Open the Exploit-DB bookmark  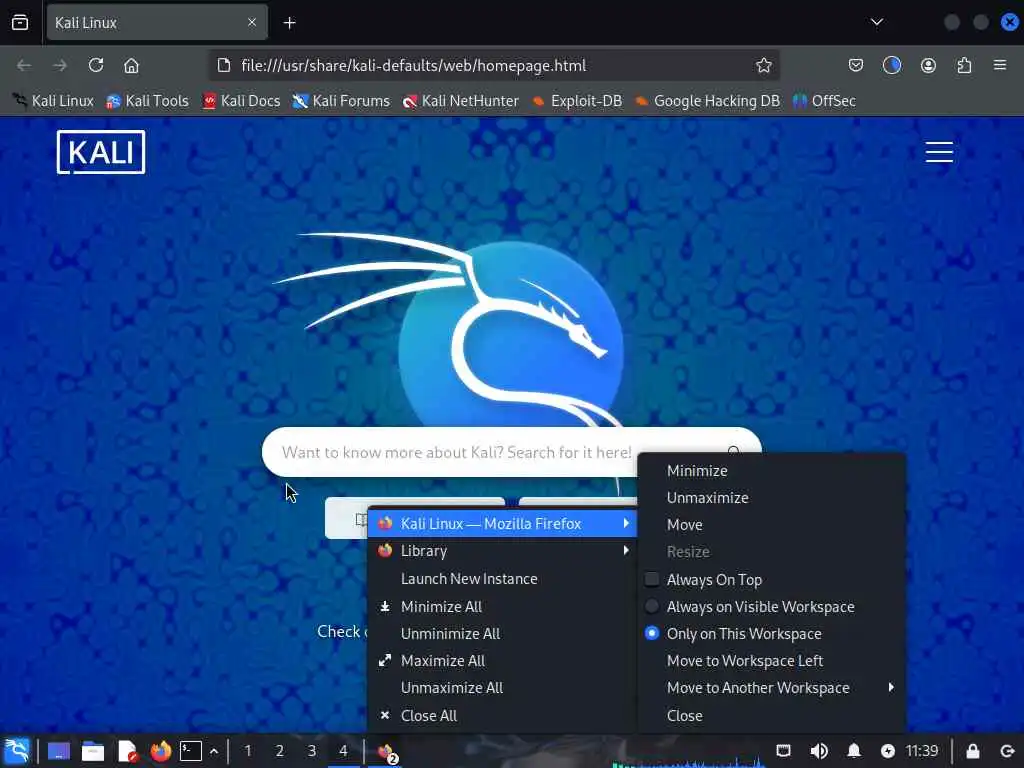click(x=577, y=101)
